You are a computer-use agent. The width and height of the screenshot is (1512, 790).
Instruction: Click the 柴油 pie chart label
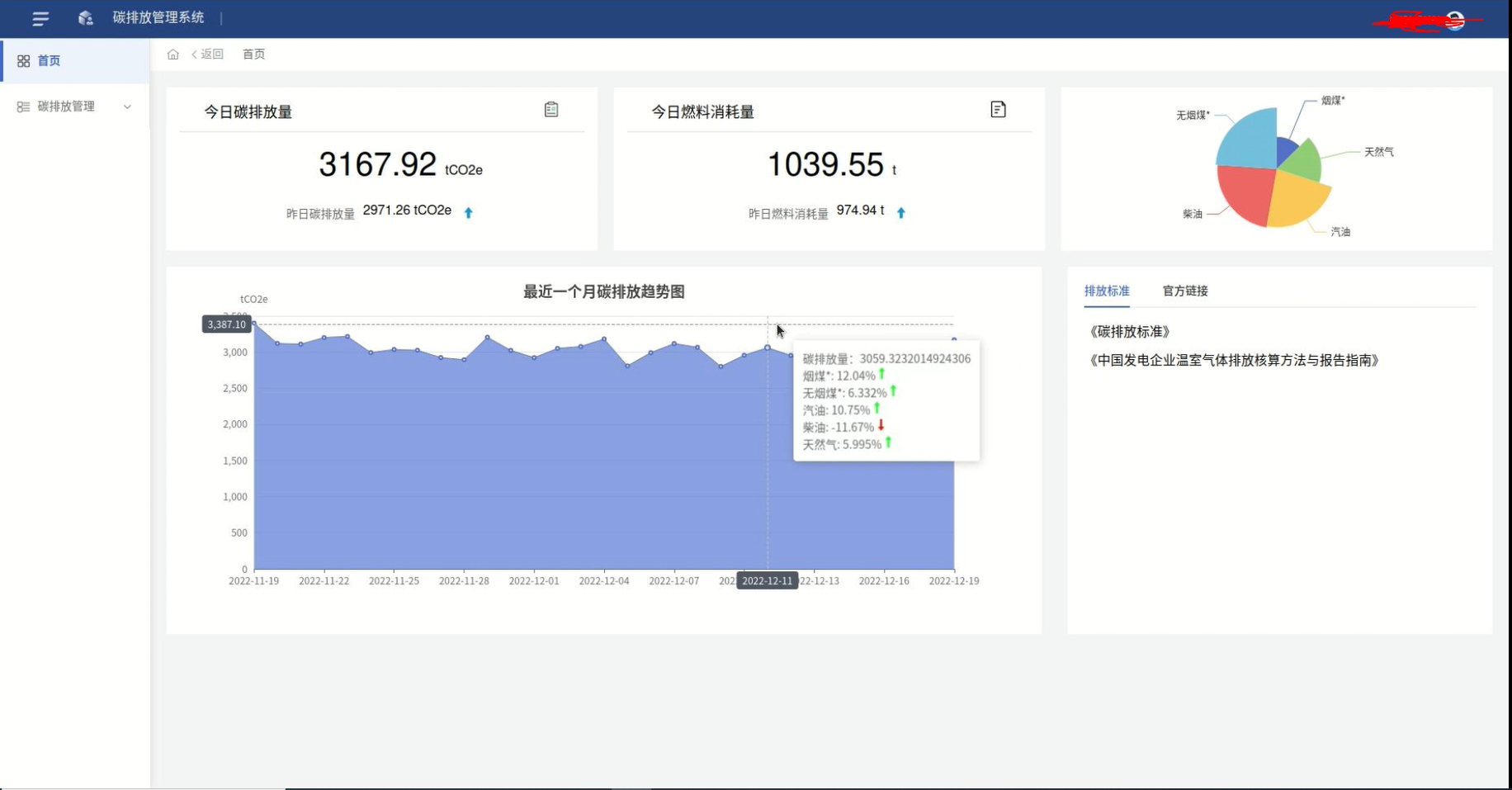click(x=1193, y=214)
